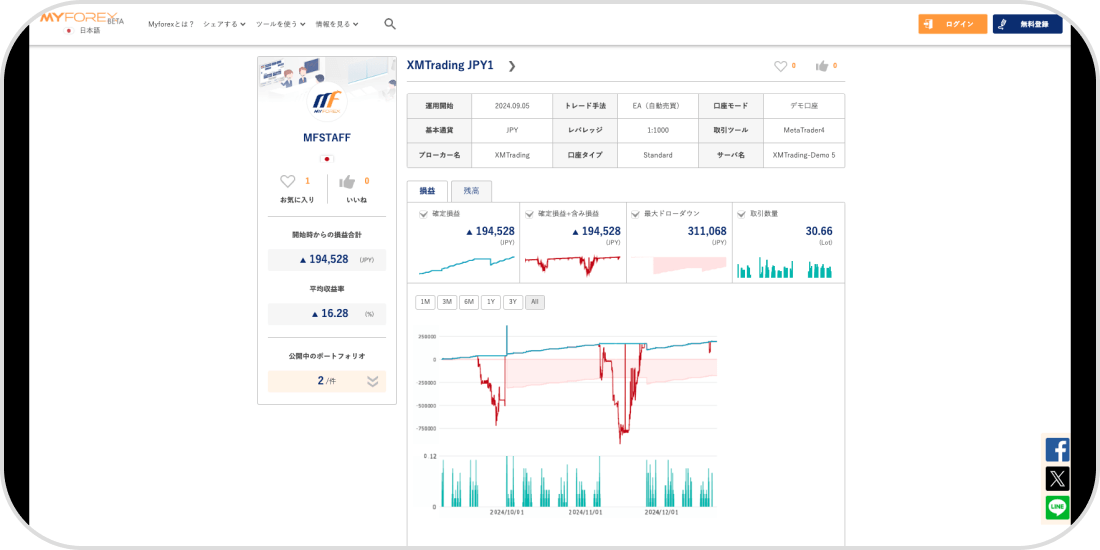
Task: Click the arrow next to XMTrading JPY1
Action: (x=511, y=66)
